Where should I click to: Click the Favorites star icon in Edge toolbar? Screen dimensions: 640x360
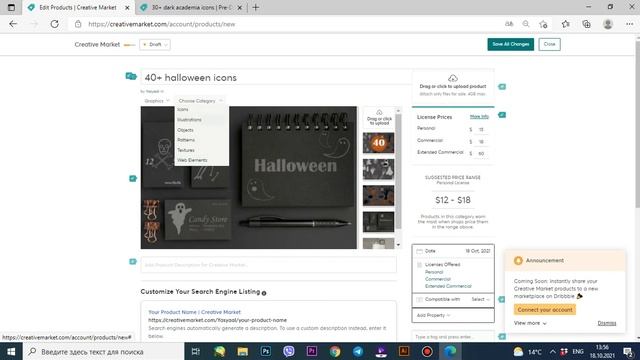[565, 24]
